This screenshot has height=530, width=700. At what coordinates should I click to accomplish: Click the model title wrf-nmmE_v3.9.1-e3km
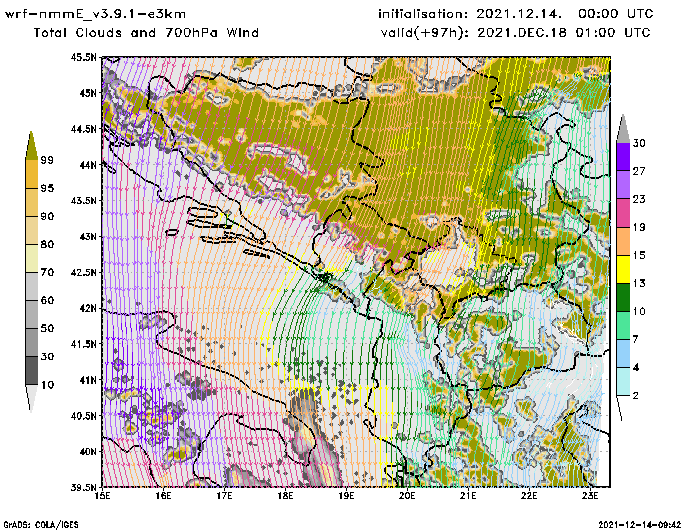coord(95,14)
